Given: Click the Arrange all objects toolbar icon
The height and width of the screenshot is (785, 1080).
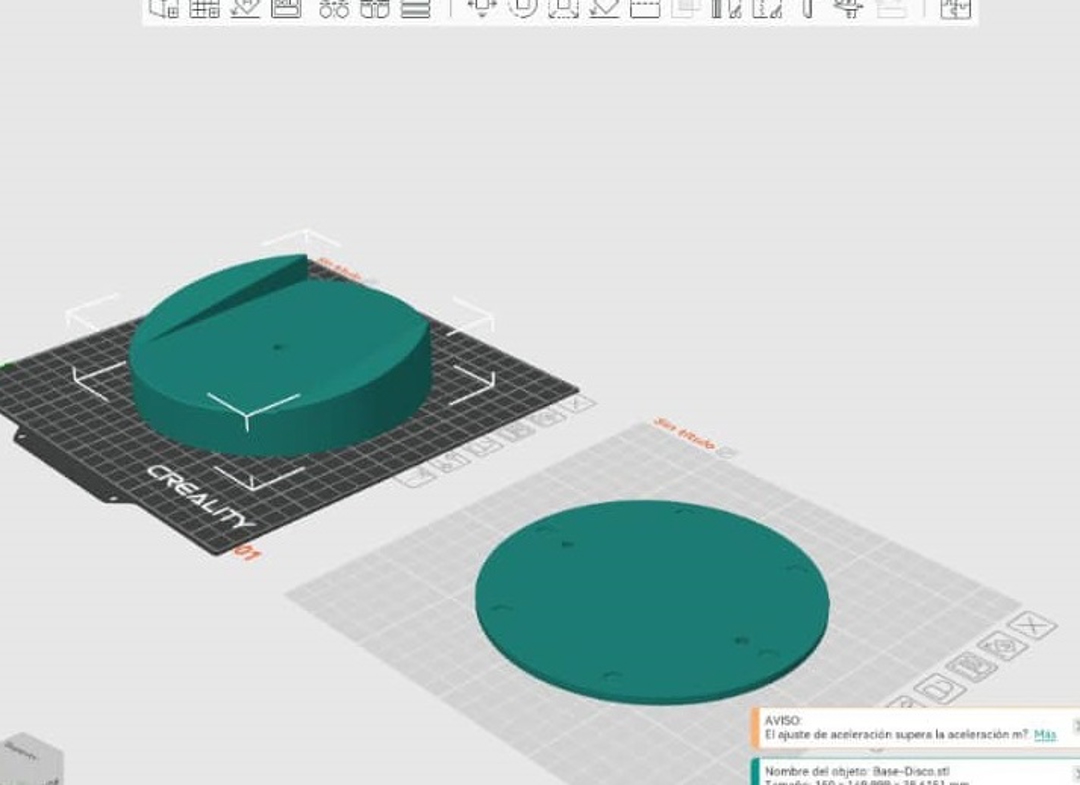Looking at the screenshot, I should pos(286,8).
